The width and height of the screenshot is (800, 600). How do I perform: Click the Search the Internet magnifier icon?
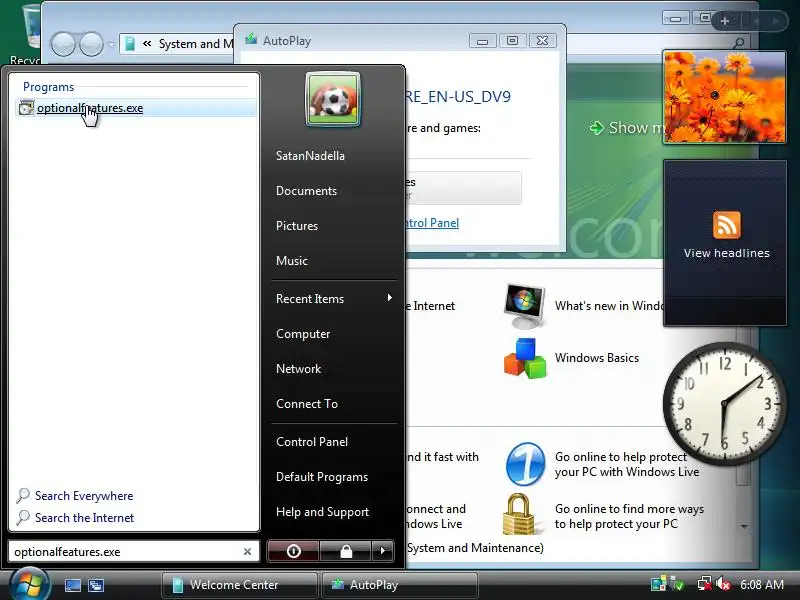point(23,517)
